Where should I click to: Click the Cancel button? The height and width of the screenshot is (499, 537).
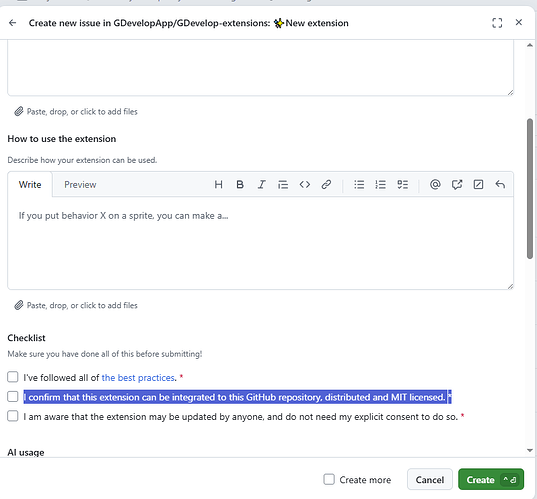click(429, 479)
